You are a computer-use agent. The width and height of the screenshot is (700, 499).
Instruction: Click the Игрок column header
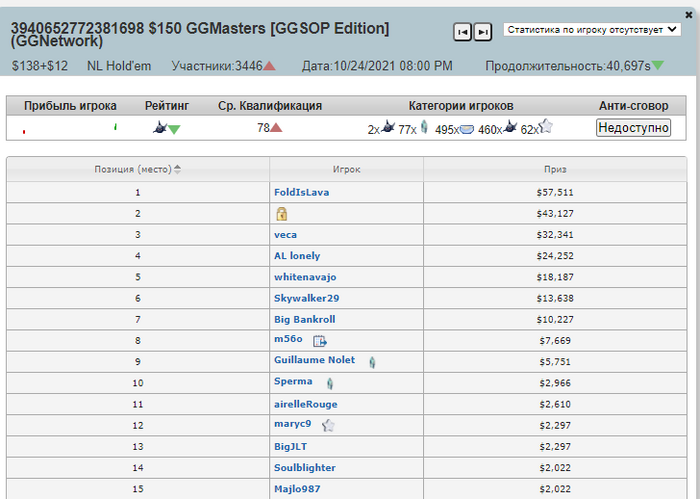[346, 169]
